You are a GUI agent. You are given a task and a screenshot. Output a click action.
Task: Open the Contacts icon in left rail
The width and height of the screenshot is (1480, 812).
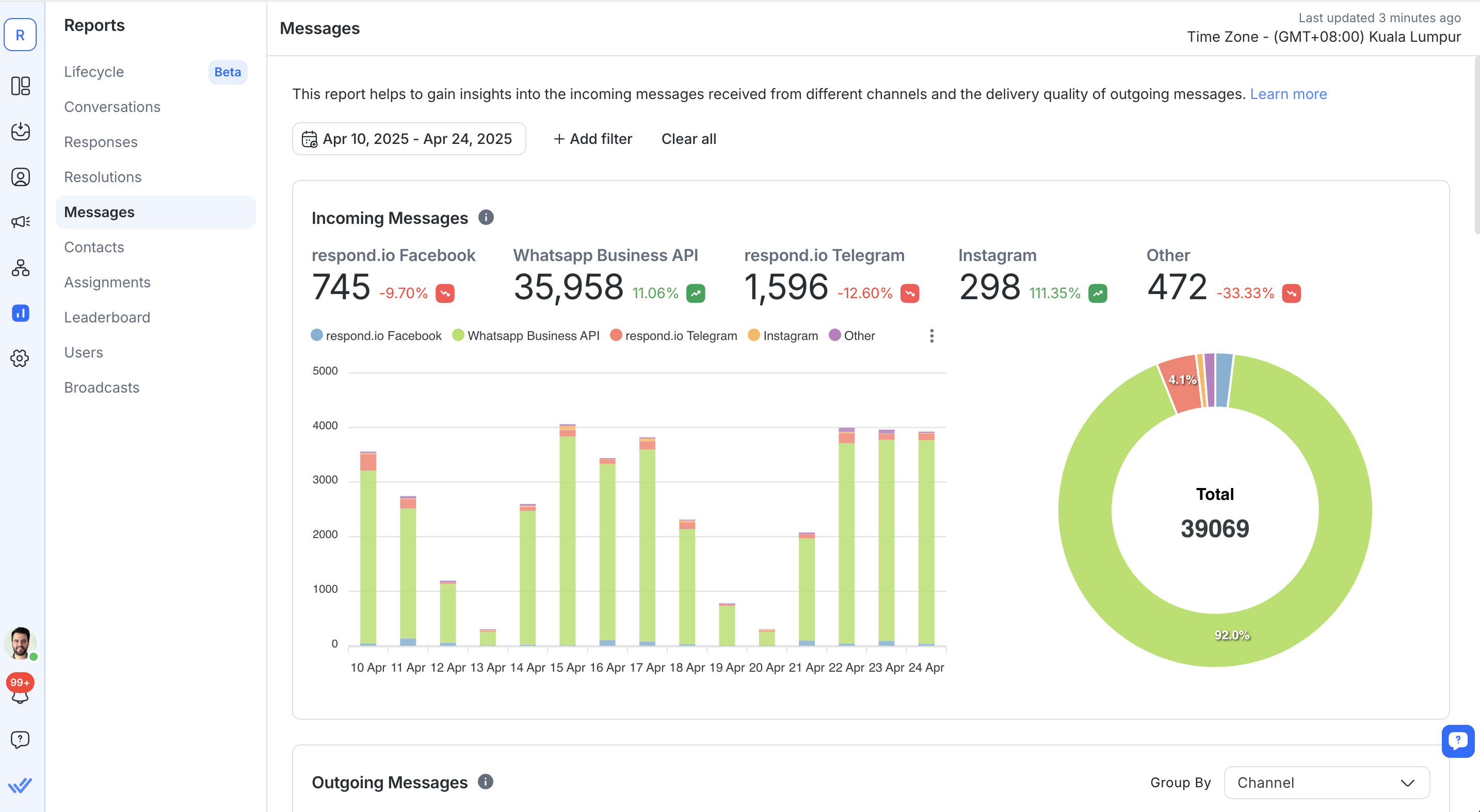point(21,177)
